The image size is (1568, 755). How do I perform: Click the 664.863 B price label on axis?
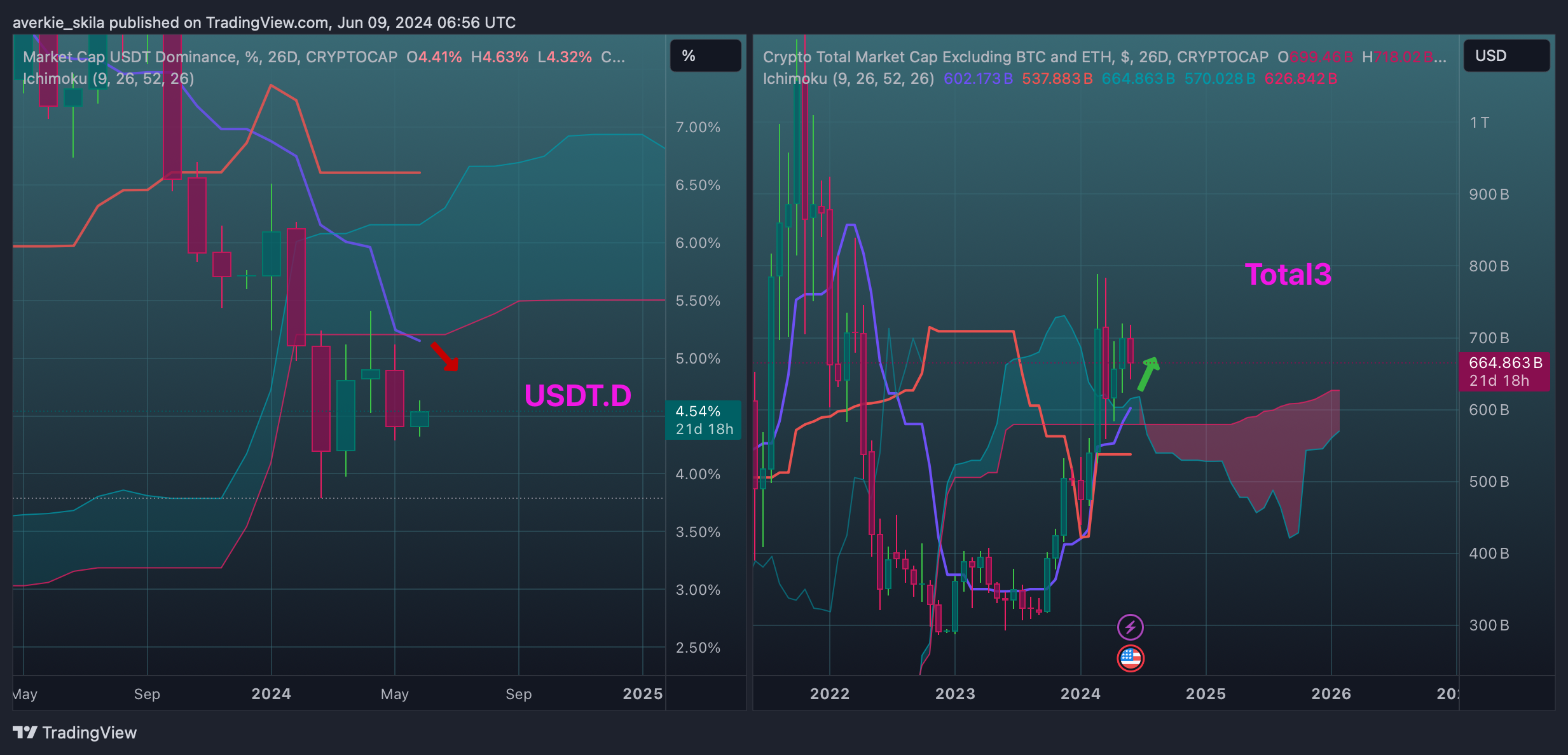[1504, 372]
